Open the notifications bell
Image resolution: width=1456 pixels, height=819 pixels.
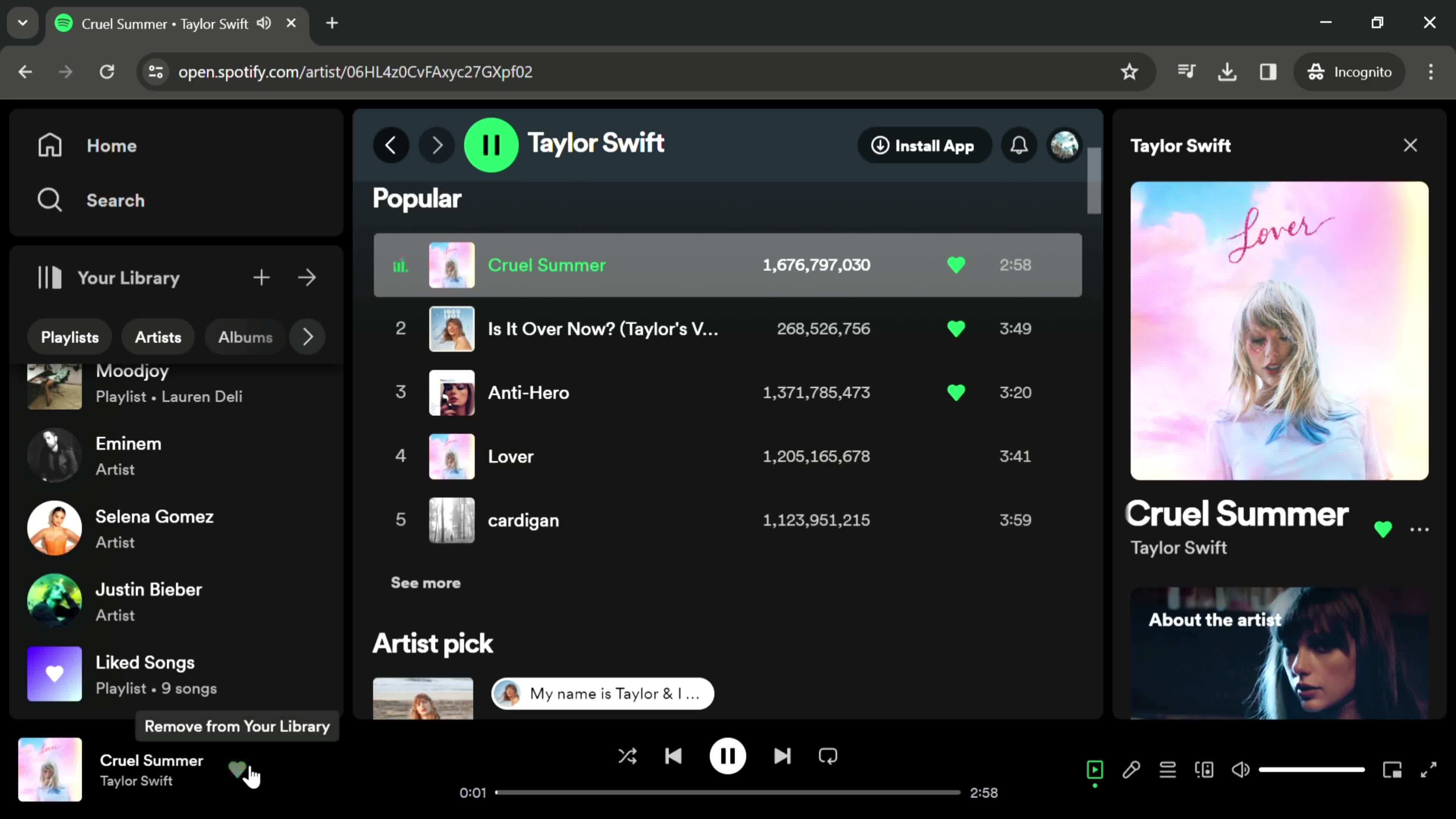(x=1019, y=145)
